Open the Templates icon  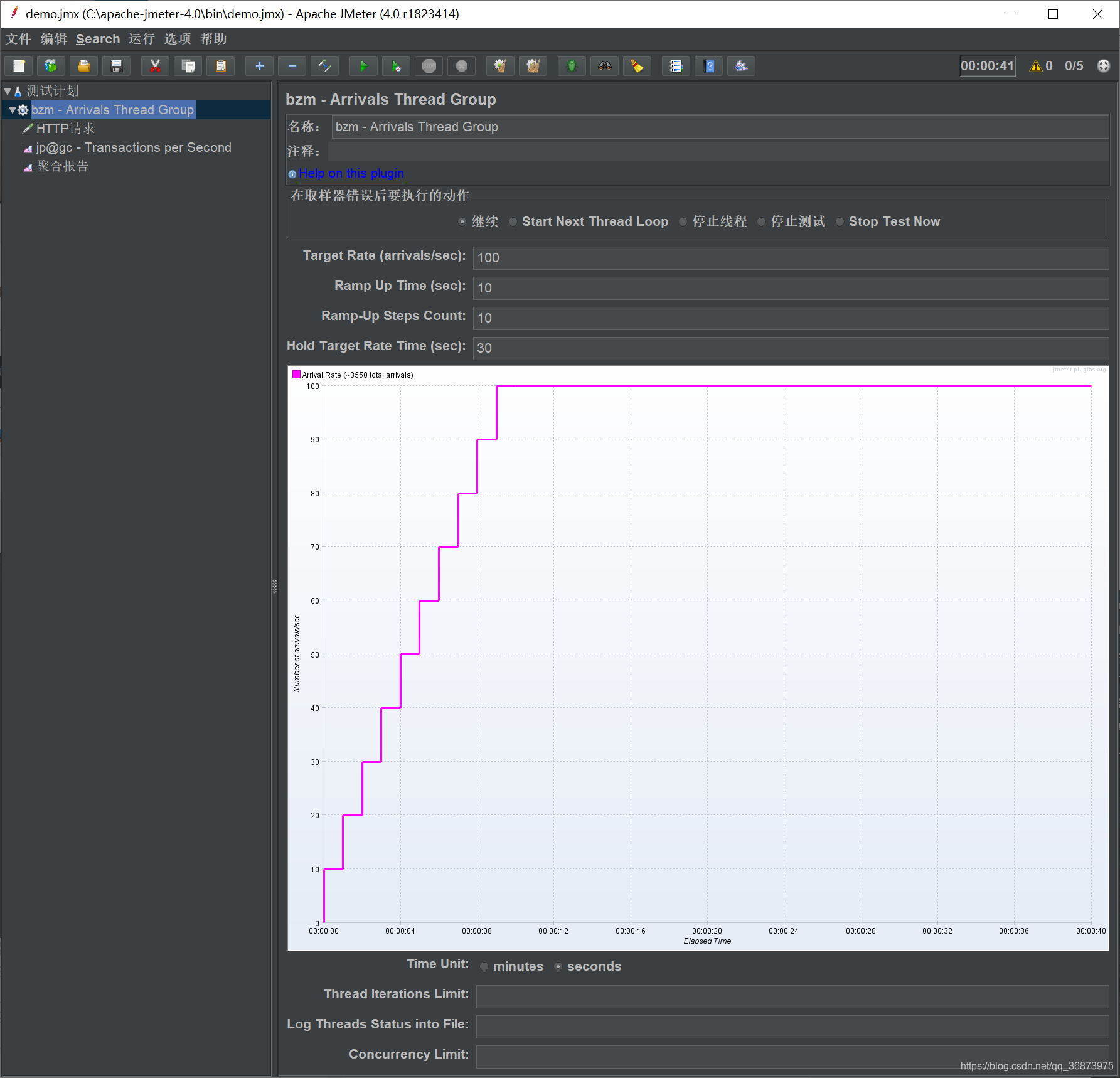(51, 66)
